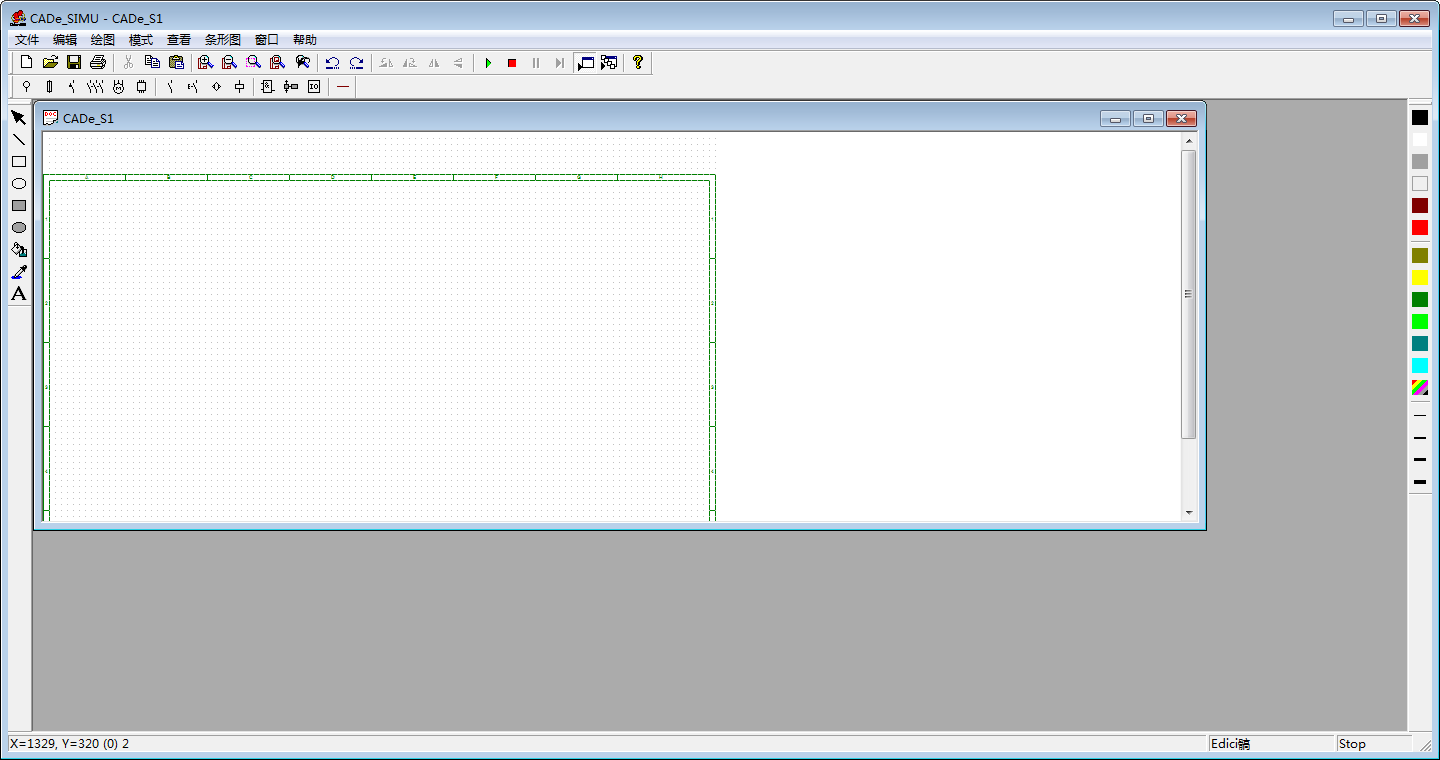Open the motors component icon
The image size is (1440, 760).
(x=118, y=87)
